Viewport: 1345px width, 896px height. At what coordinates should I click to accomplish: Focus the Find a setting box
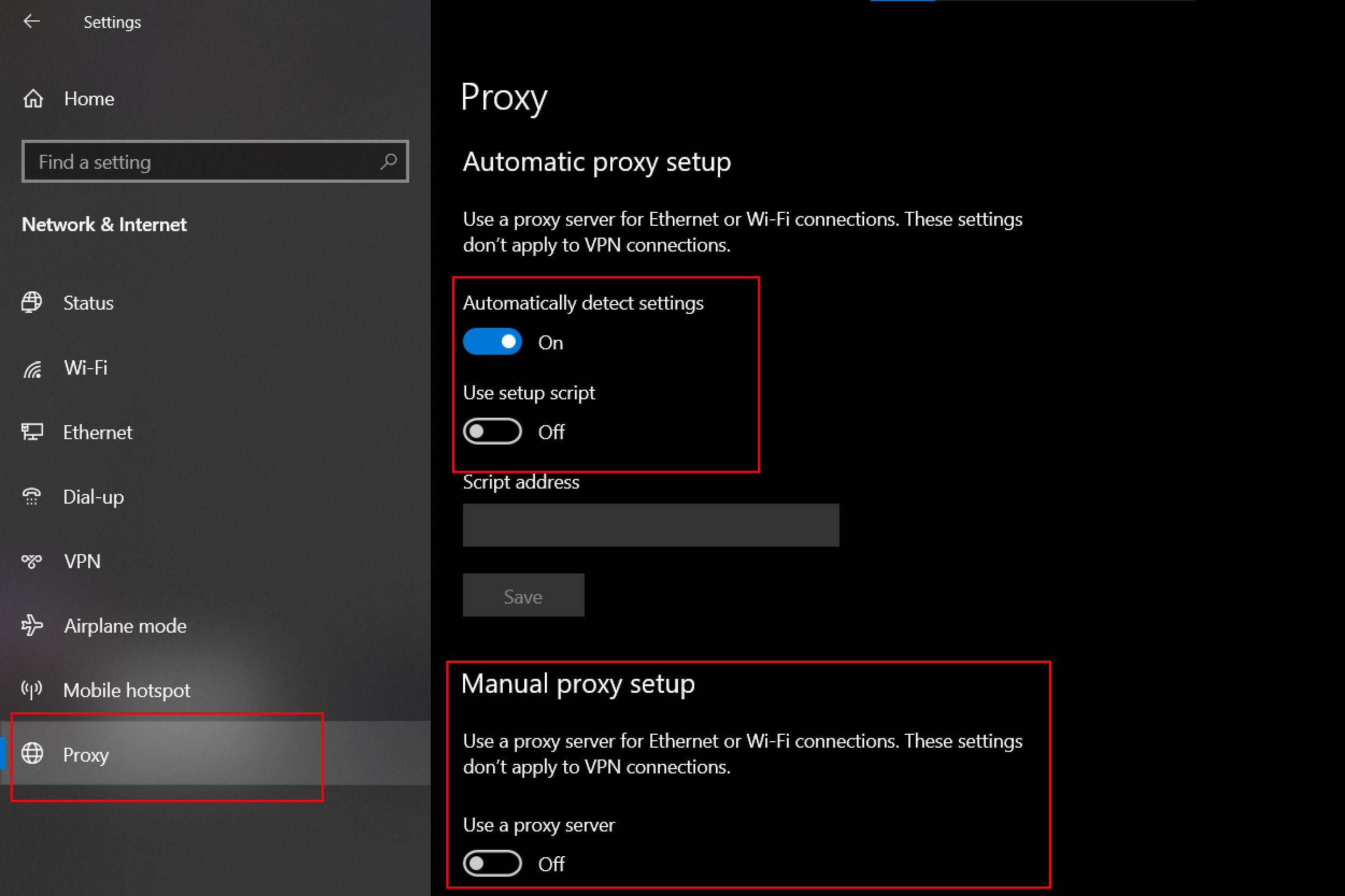[200, 162]
